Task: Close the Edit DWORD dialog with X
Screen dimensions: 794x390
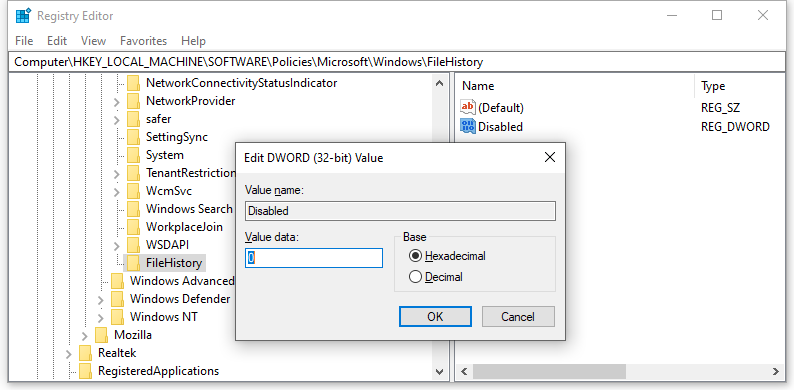Action: (x=549, y=158)
